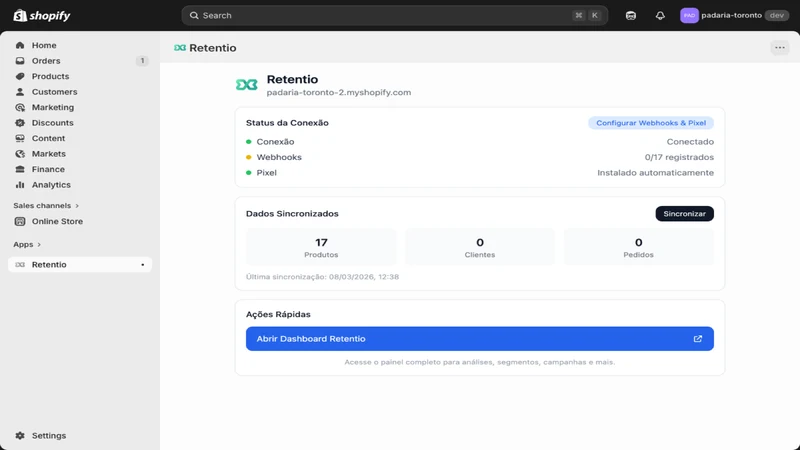The image size is (800, 450).
Task: Click the green Conexão status dot
Action: [x=248, y=142]
